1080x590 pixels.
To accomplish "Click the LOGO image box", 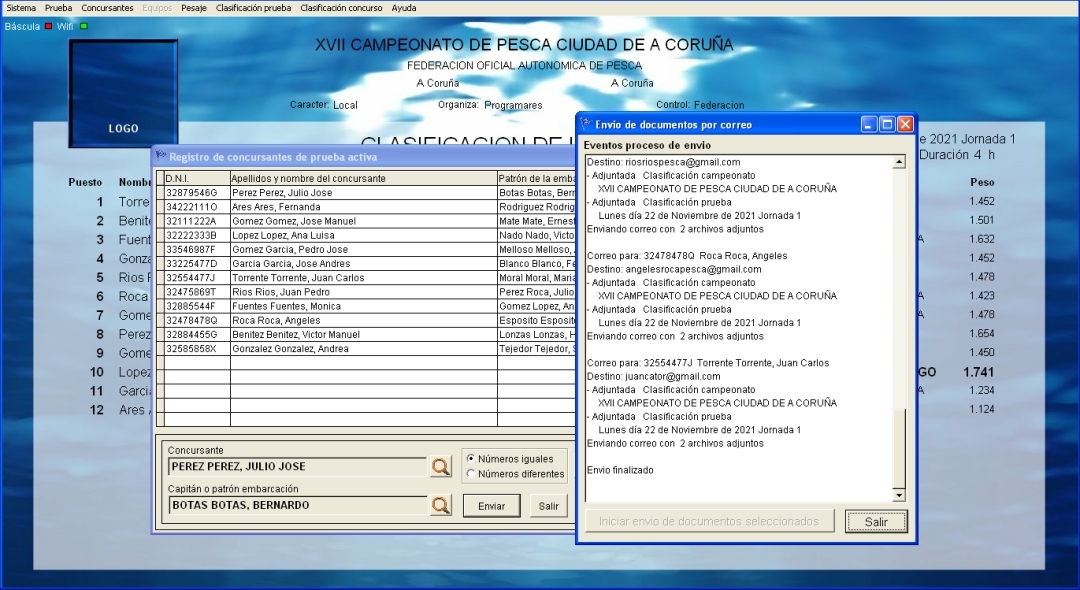I will pos(123,93).
